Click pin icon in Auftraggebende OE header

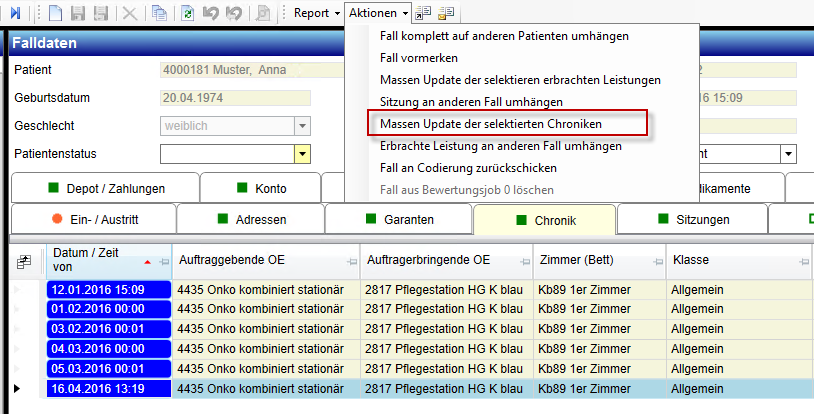(x=352, y=262)
